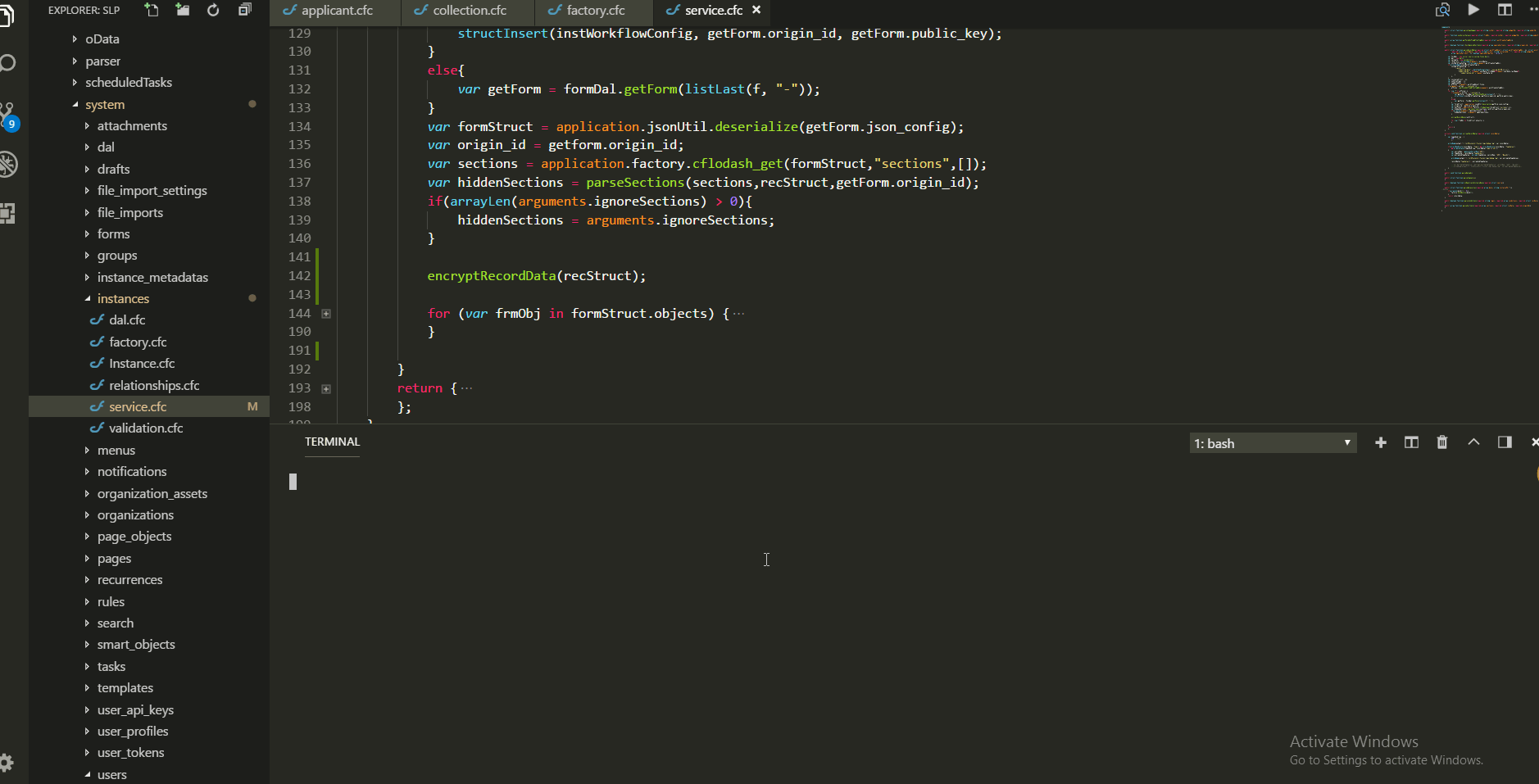
Task: Click New Folder icon in Explorer header
Action: [182, 10]
